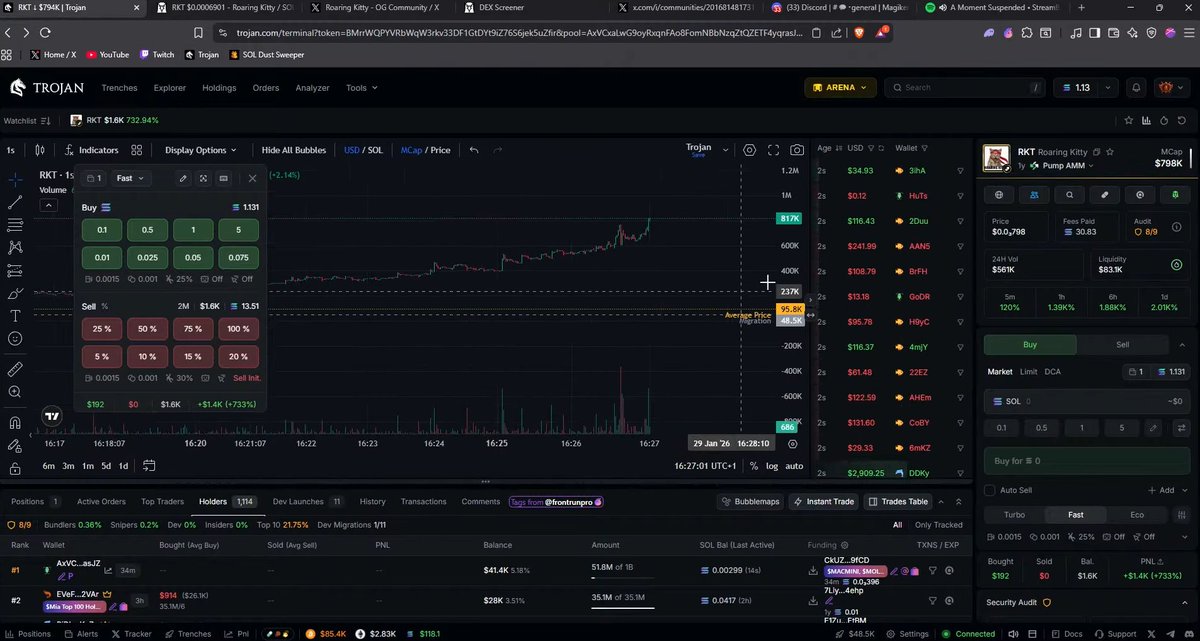
Task: Open the token website globe icon
Action: 999,194
